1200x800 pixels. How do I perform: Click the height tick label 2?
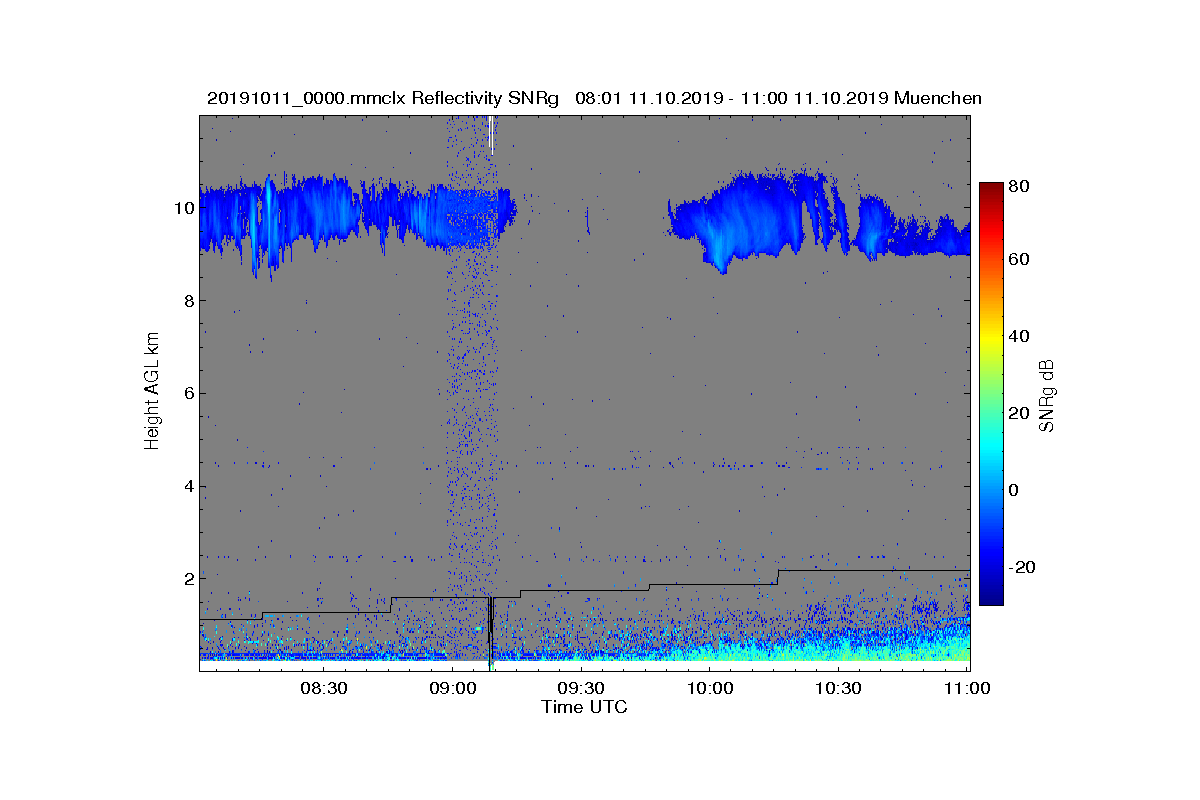click(187, 579)
